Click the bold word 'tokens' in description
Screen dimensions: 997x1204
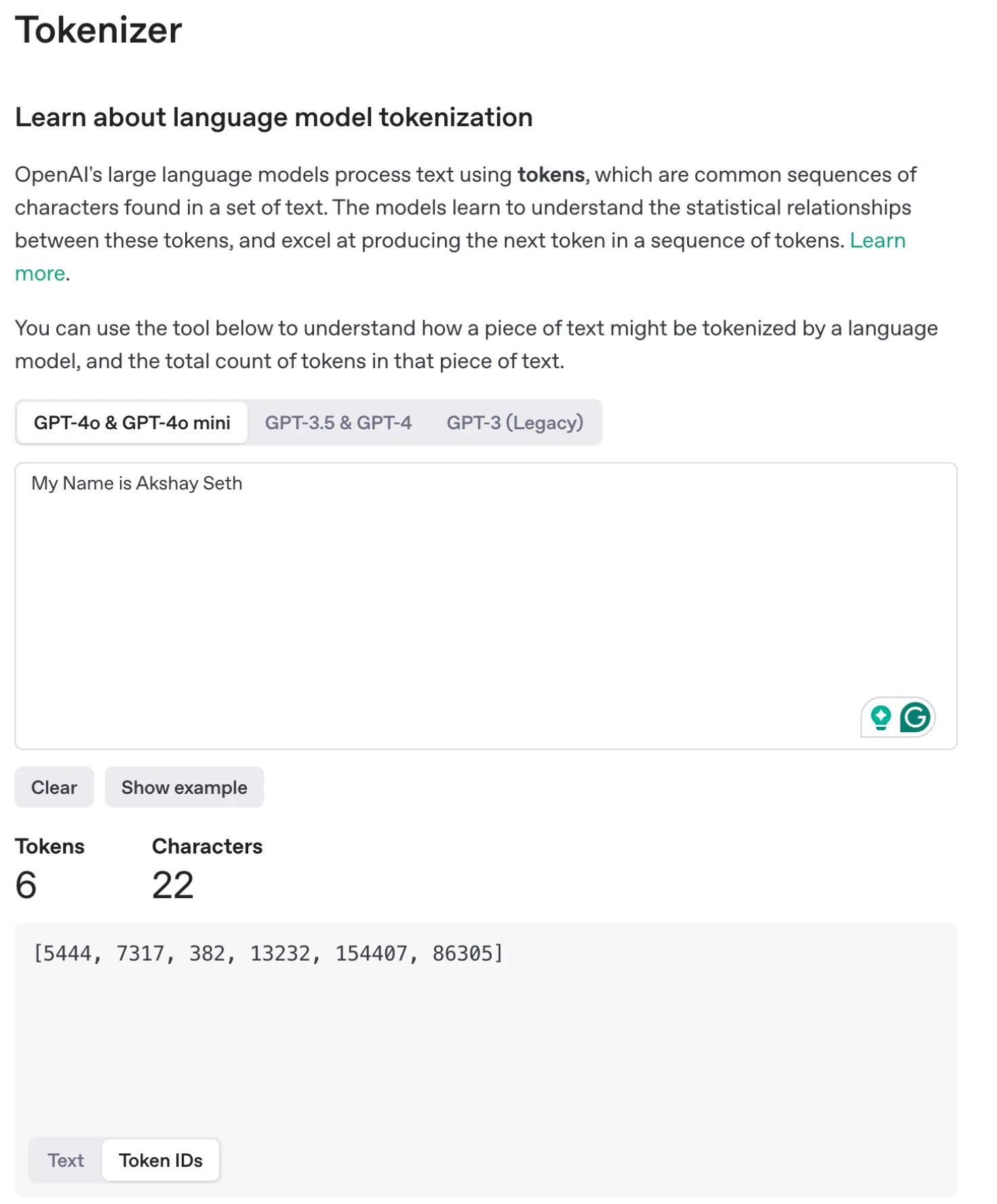[551, 175]
